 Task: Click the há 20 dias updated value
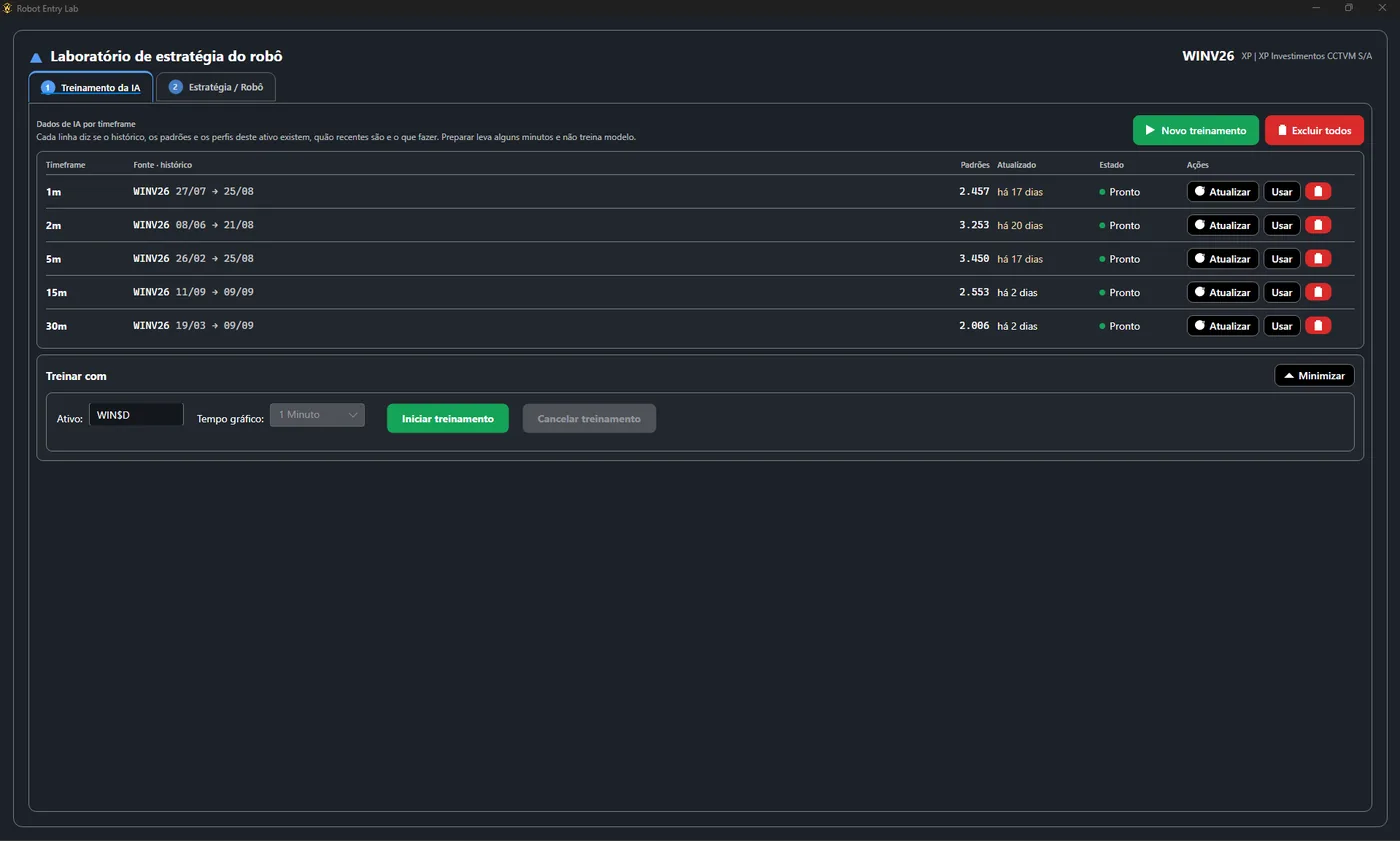tap(1020, 225)
